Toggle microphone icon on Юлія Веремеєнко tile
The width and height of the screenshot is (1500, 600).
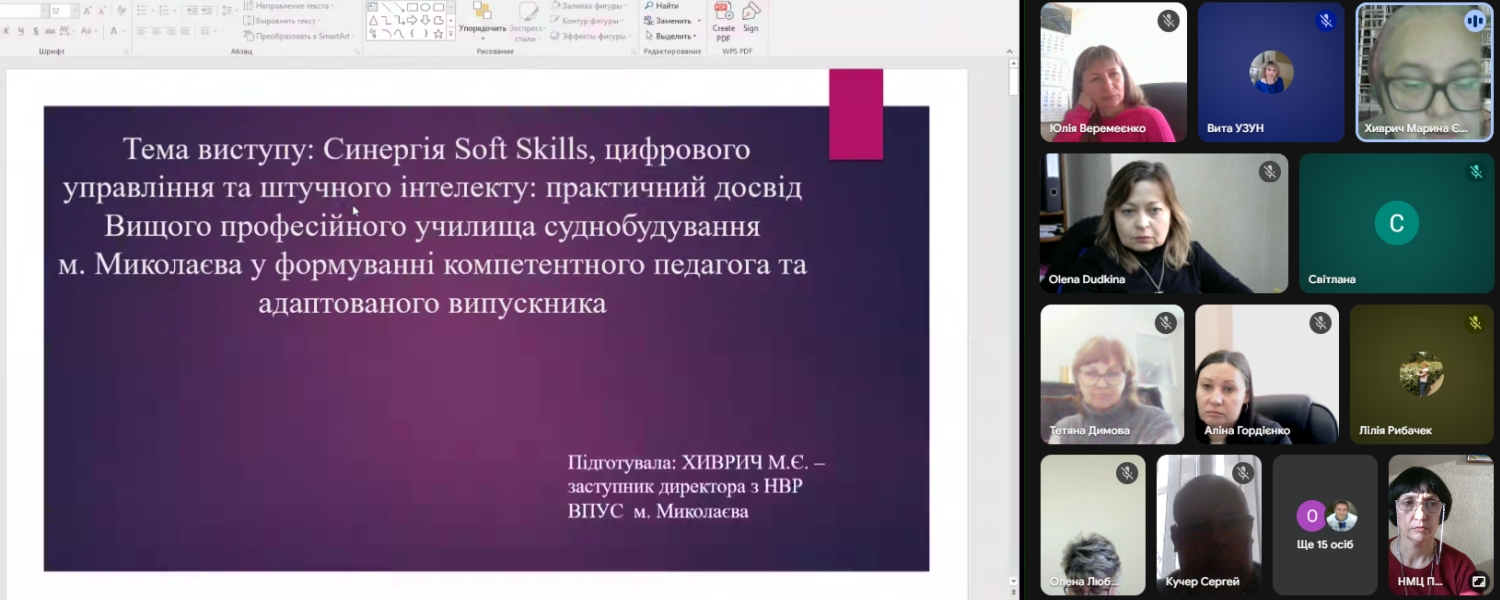click(1168, 21)
